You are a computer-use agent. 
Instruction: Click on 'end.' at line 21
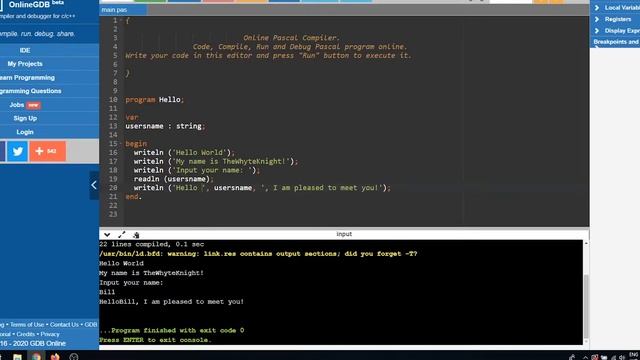(x=133, y=197)
